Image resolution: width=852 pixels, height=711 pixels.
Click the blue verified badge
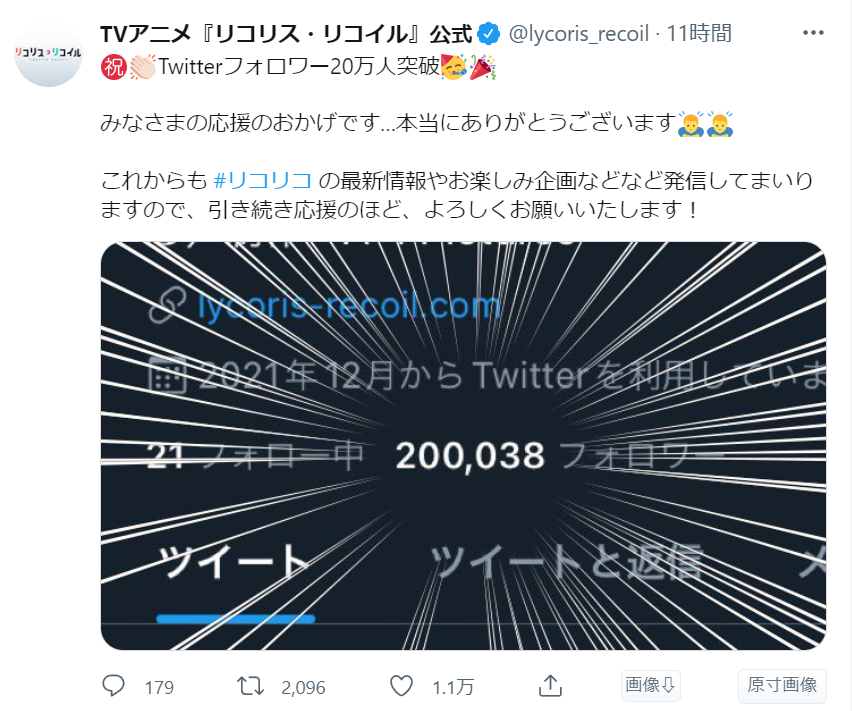(488, 34)
